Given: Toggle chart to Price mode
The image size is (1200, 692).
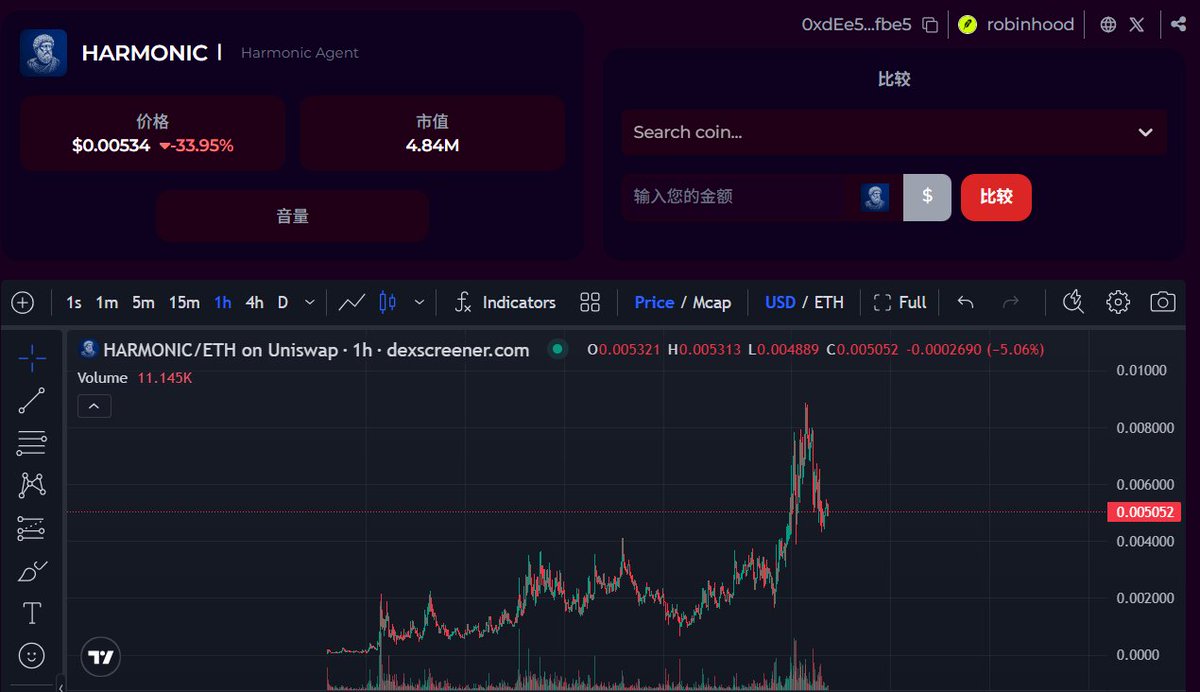Looking at the screenshot, I should 654,303.
